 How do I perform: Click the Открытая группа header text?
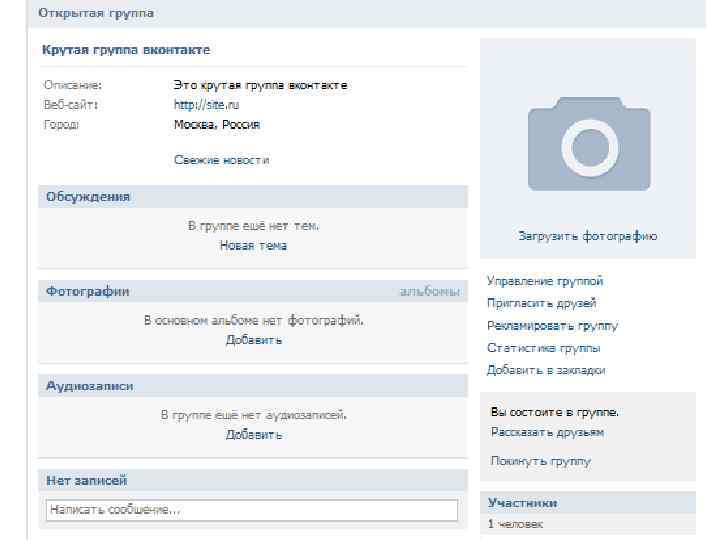tap(96, 13)
